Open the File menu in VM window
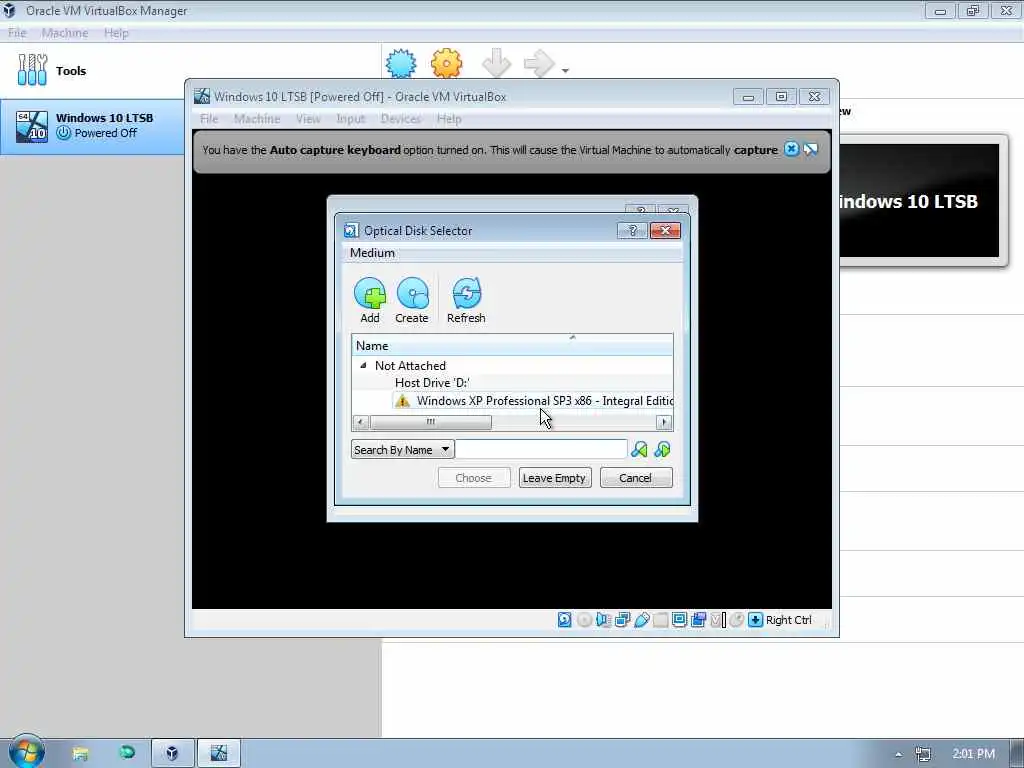 tap(209, 118)
